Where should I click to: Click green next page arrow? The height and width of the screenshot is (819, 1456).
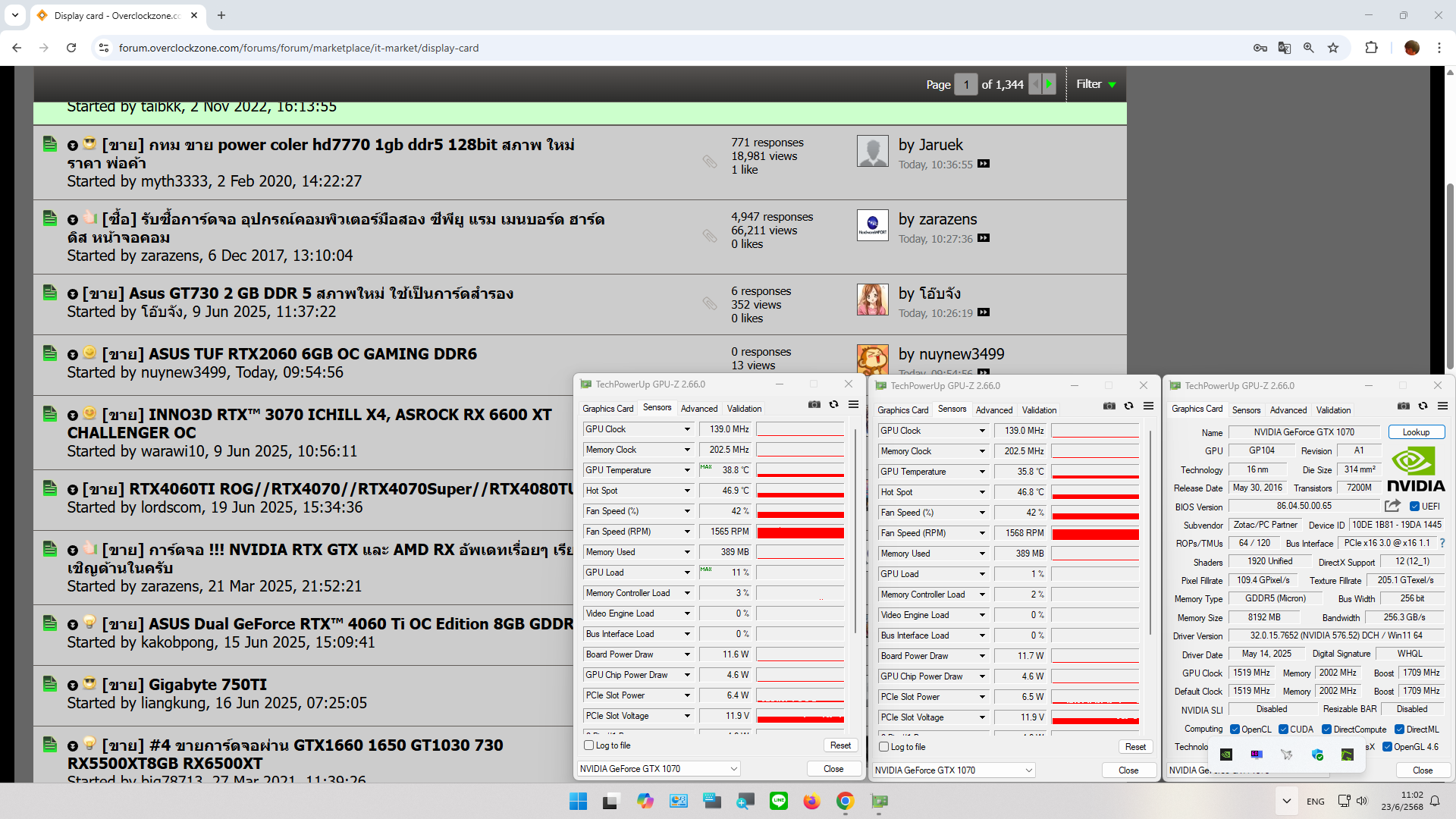coord(1049,84)
